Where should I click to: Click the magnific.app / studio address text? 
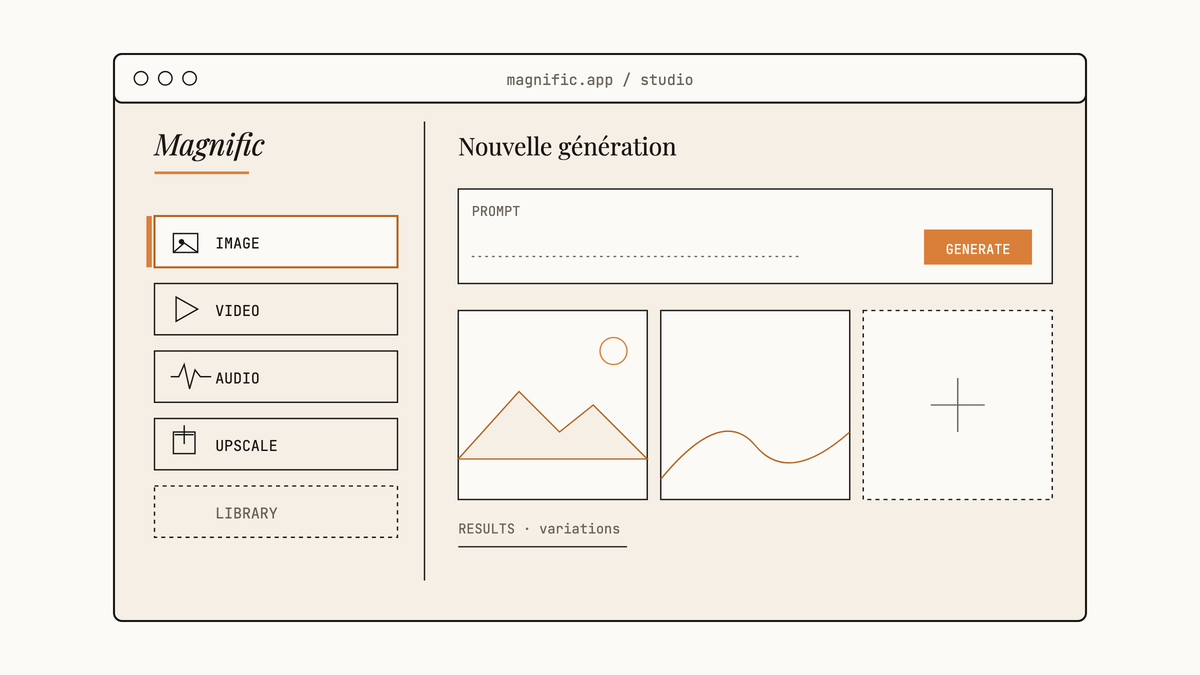tap(599, 80)
